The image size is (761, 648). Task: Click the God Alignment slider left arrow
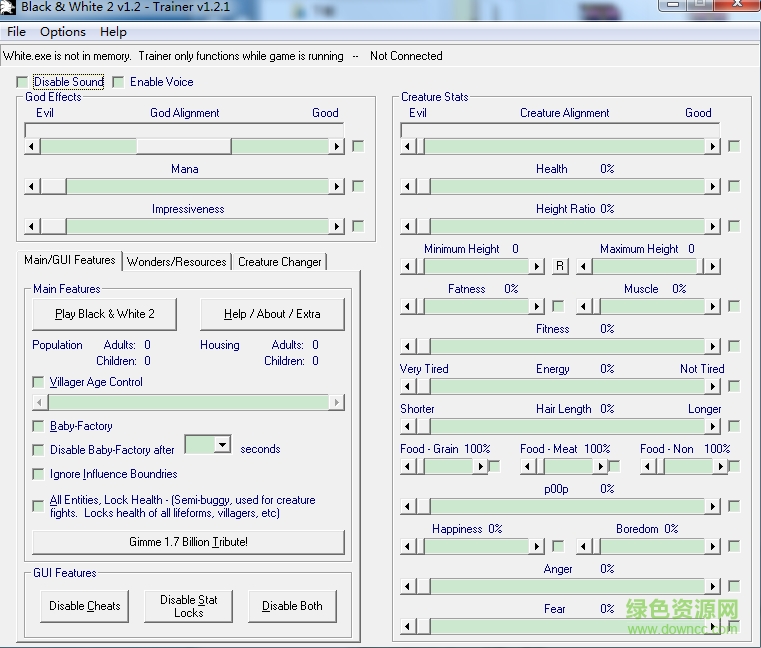32,146
